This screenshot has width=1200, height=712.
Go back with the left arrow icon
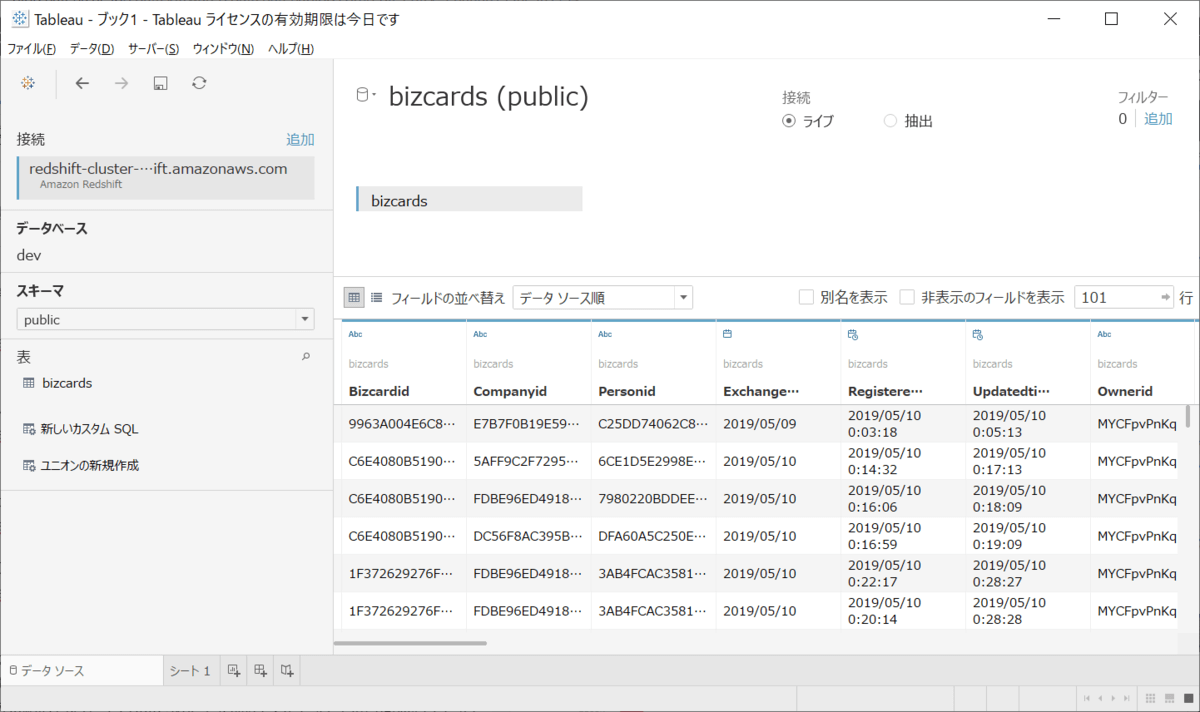[x=82, y=83]
